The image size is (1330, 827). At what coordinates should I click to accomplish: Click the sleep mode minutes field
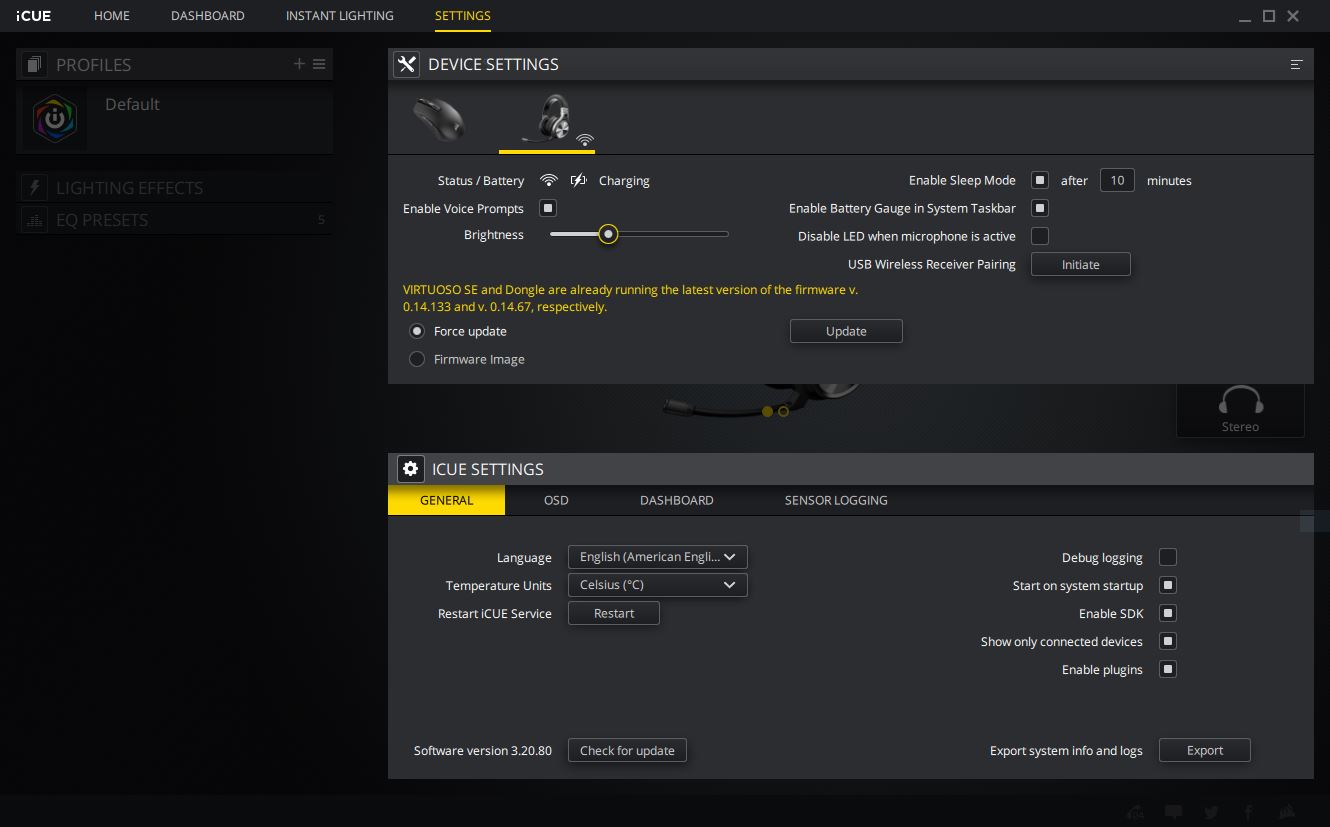click(1117, 180)
